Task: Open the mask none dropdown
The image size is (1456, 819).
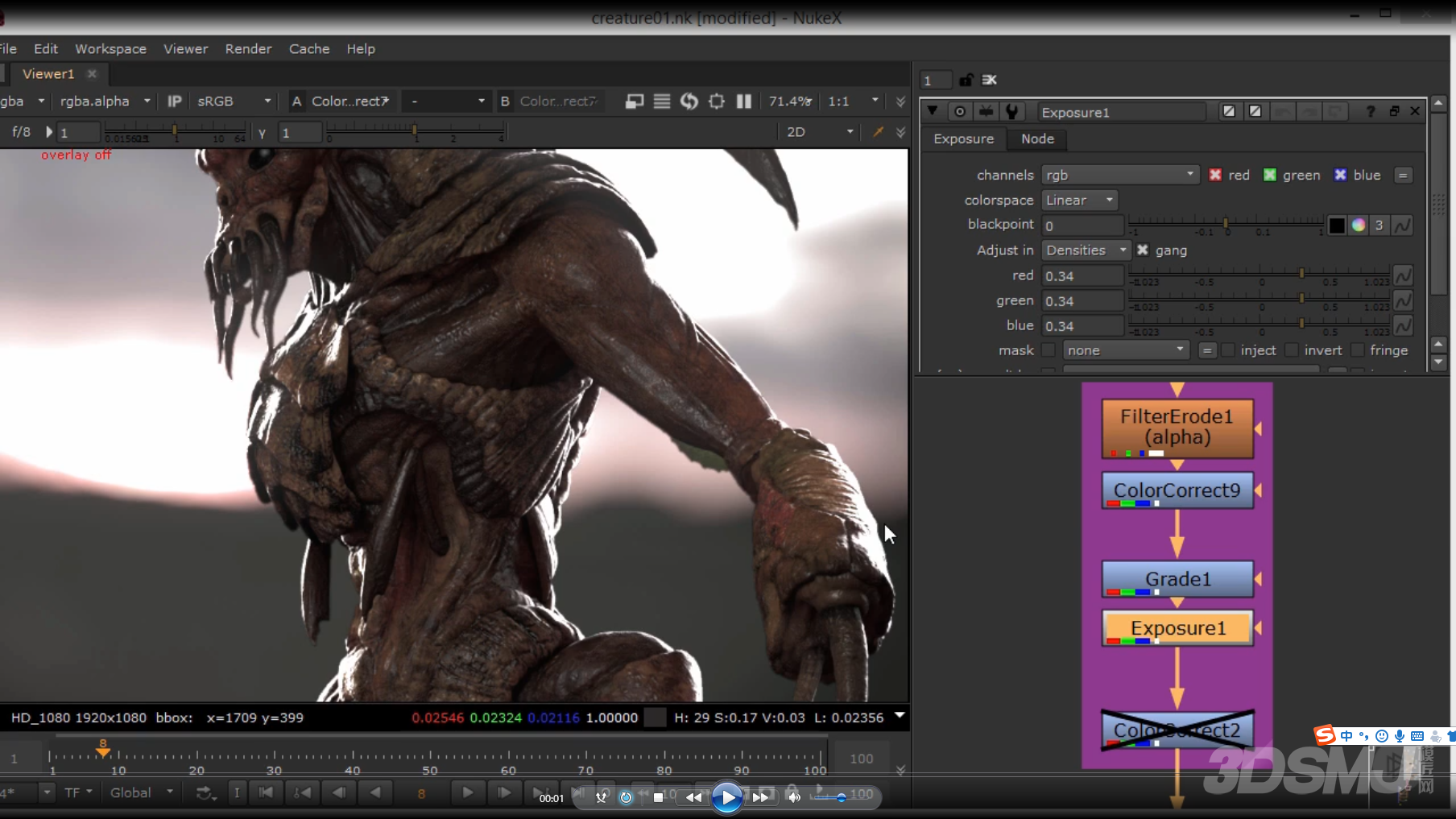Action: [1125, 350]
